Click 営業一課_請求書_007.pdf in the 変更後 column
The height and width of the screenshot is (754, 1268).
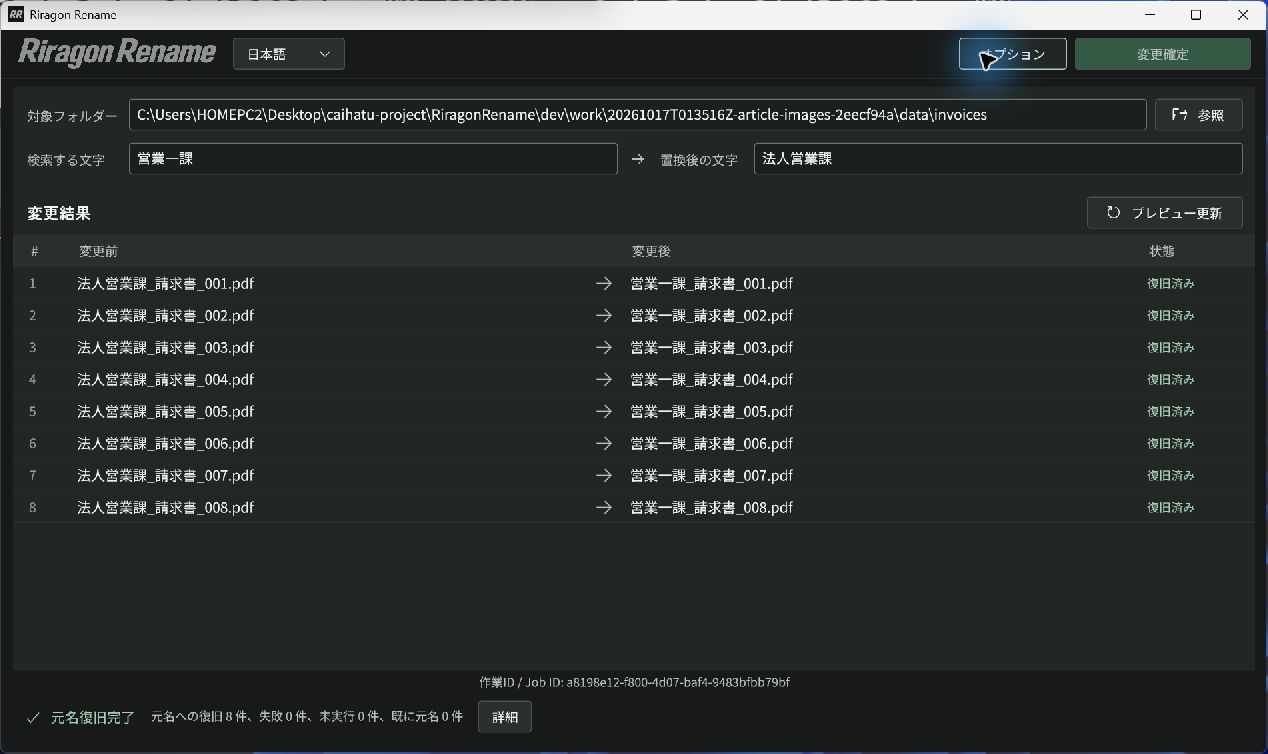[x=712, y=475]
